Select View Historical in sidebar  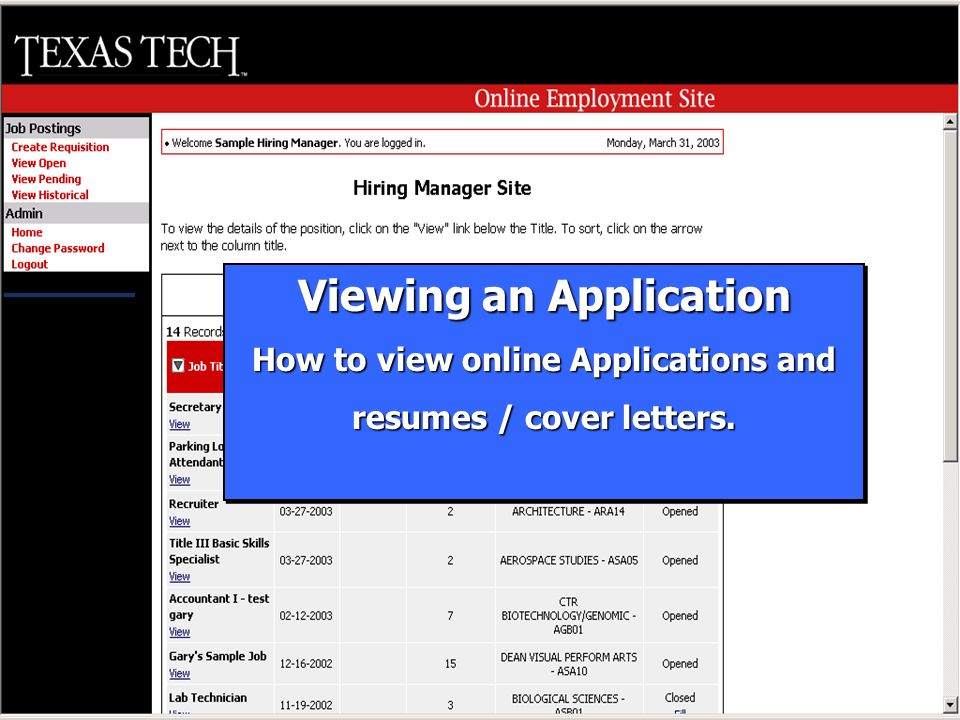(x=50, y=195)
